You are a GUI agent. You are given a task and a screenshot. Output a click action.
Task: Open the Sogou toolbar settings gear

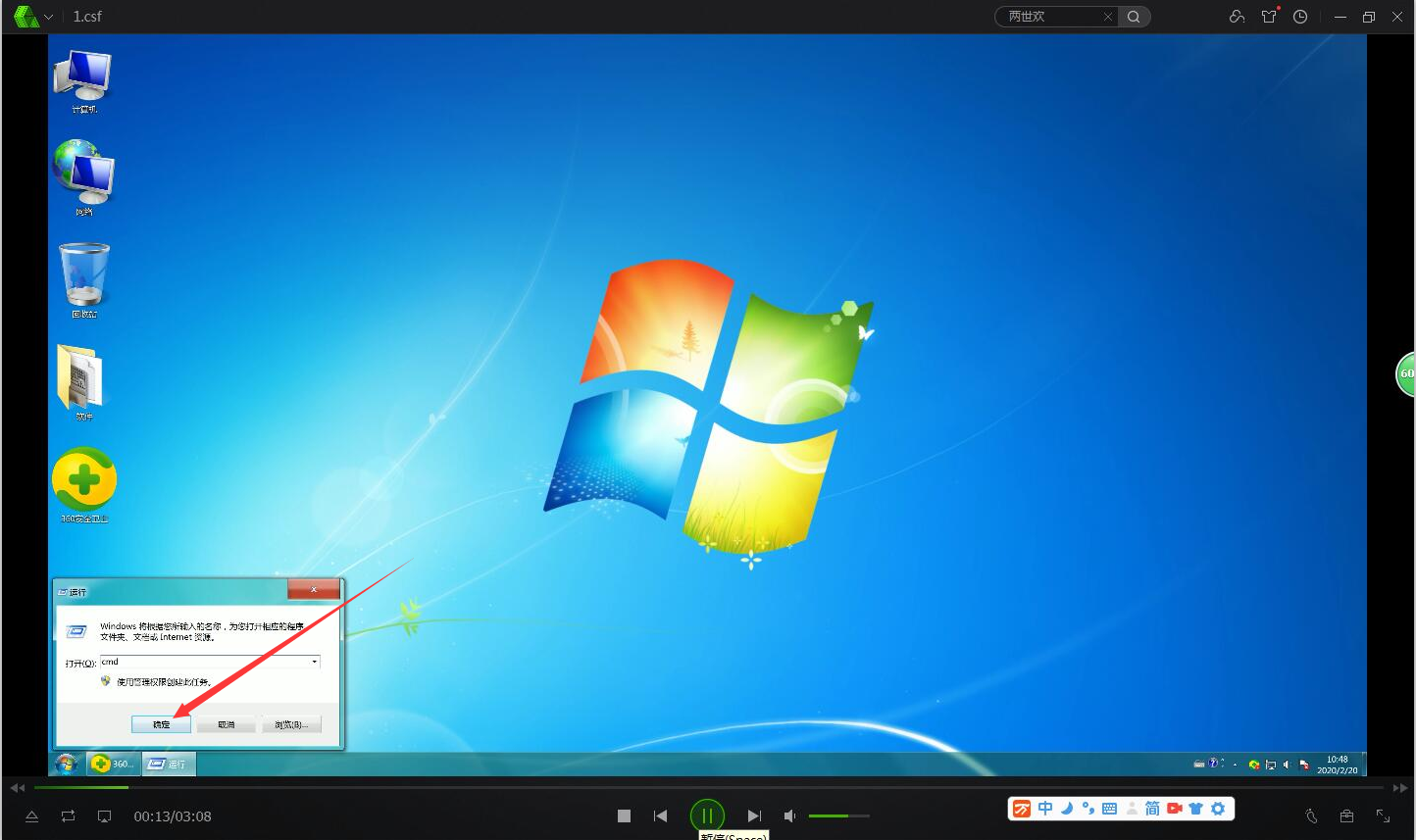click(1218, 809)
